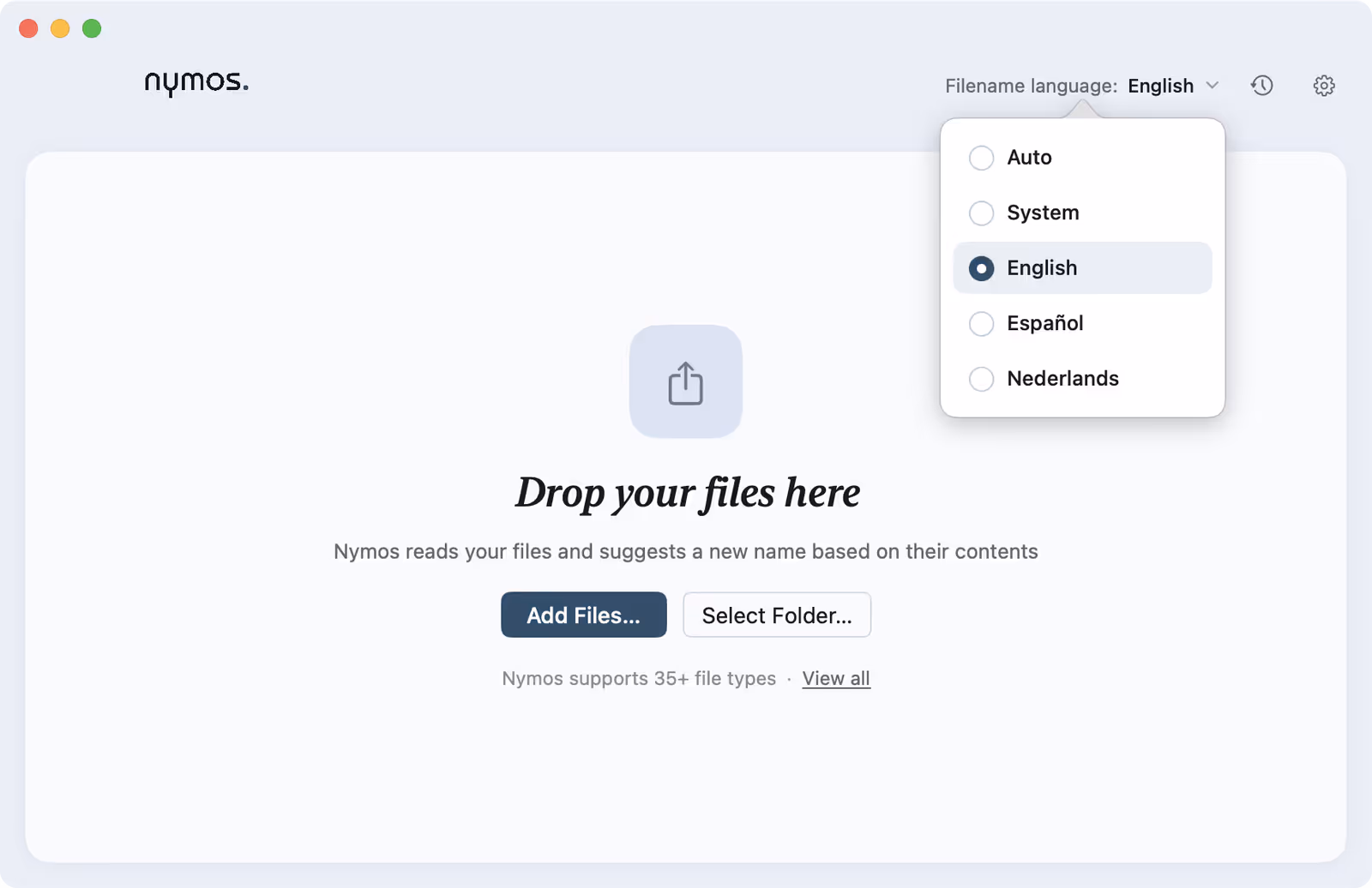Click the 'Filename language:' label
The width and height of the screenshot is (1372, 888).
1031,86
